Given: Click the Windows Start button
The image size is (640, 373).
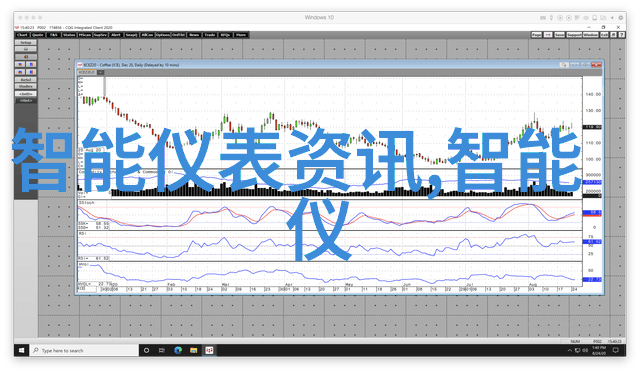Looking at the screenshot, I should (22, 350).
